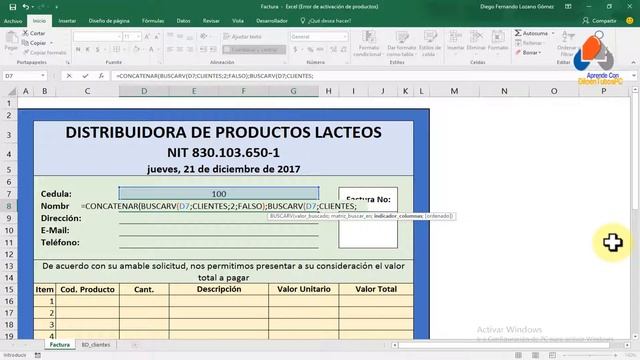The height and width of the screenshot is (360, 640).
Task: Expand the formula bar
Action: (634, 76)
